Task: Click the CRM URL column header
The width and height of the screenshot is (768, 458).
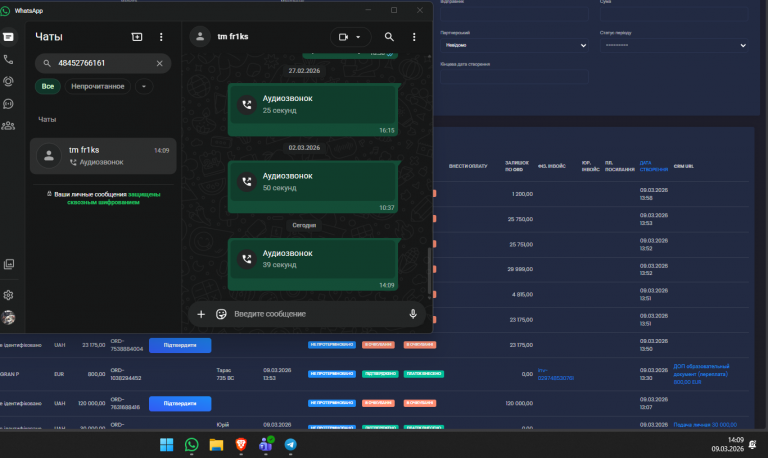Action: coord(683,166)
